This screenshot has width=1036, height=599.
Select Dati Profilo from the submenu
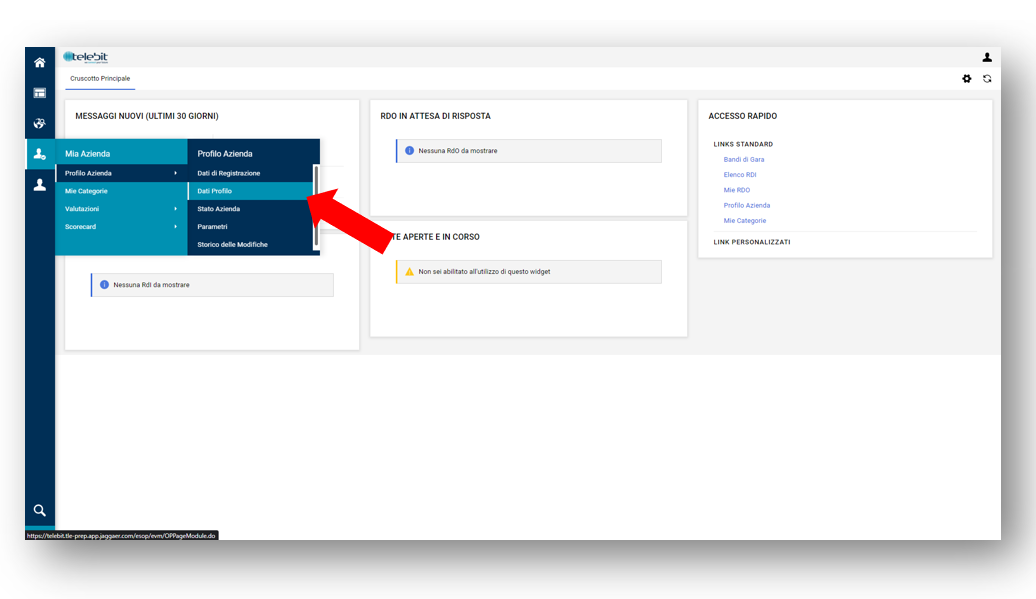[215, 191]
